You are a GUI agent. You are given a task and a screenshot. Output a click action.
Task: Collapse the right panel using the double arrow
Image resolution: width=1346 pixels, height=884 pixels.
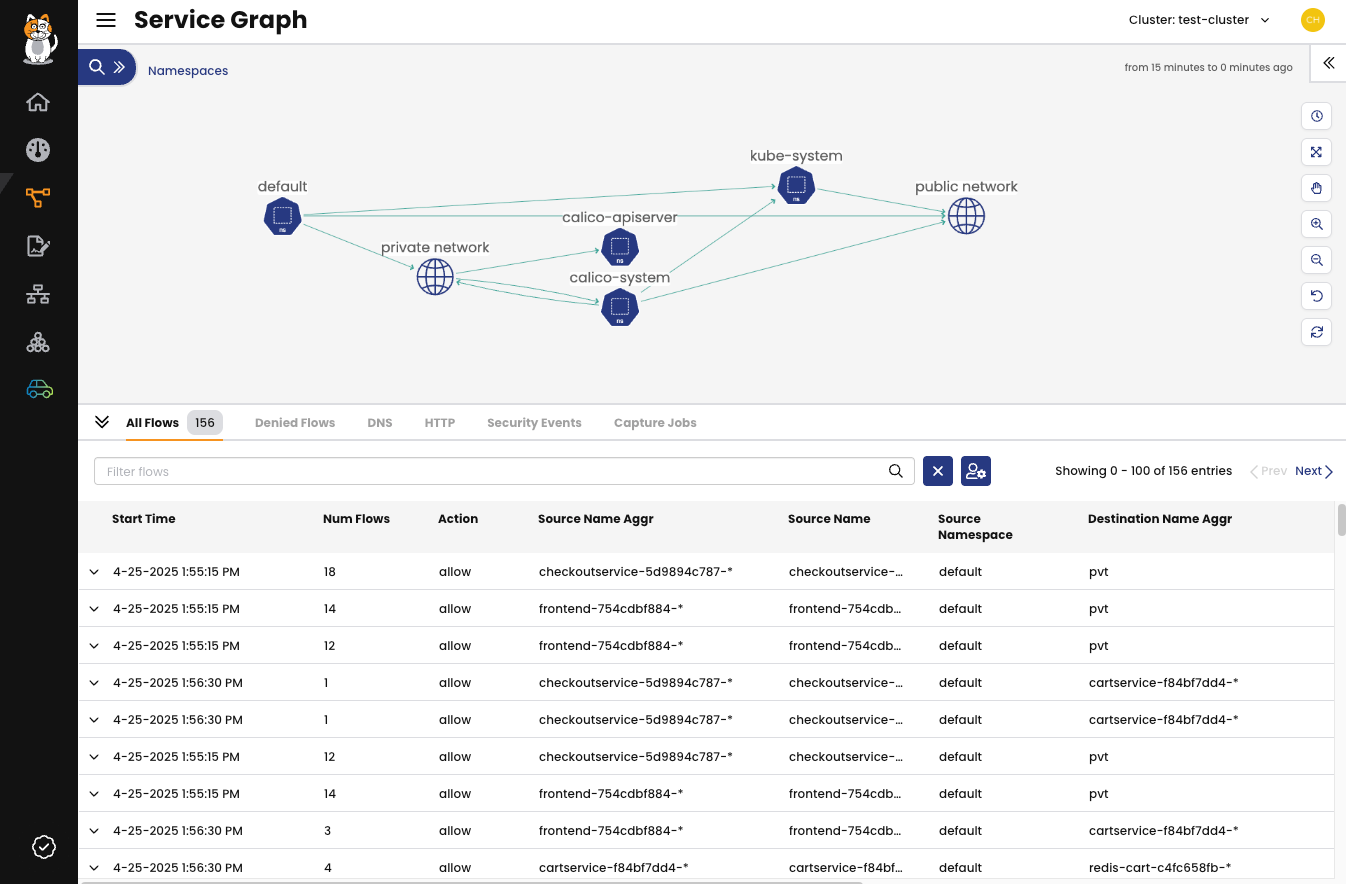pyautogui.click(x=1328, y=63)
